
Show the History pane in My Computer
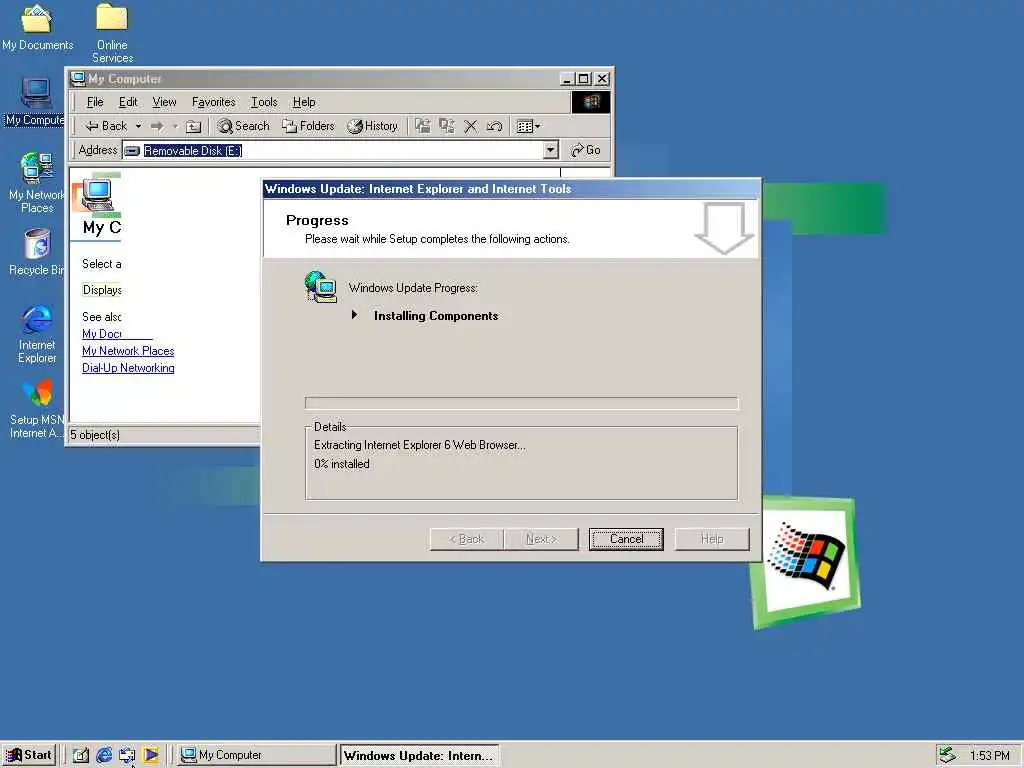point(372,126)
